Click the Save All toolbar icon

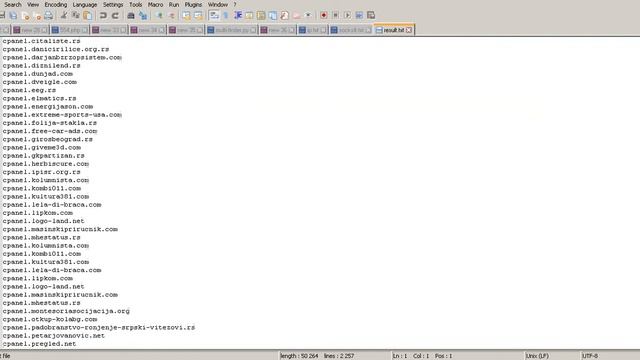[x=13, y=16]
